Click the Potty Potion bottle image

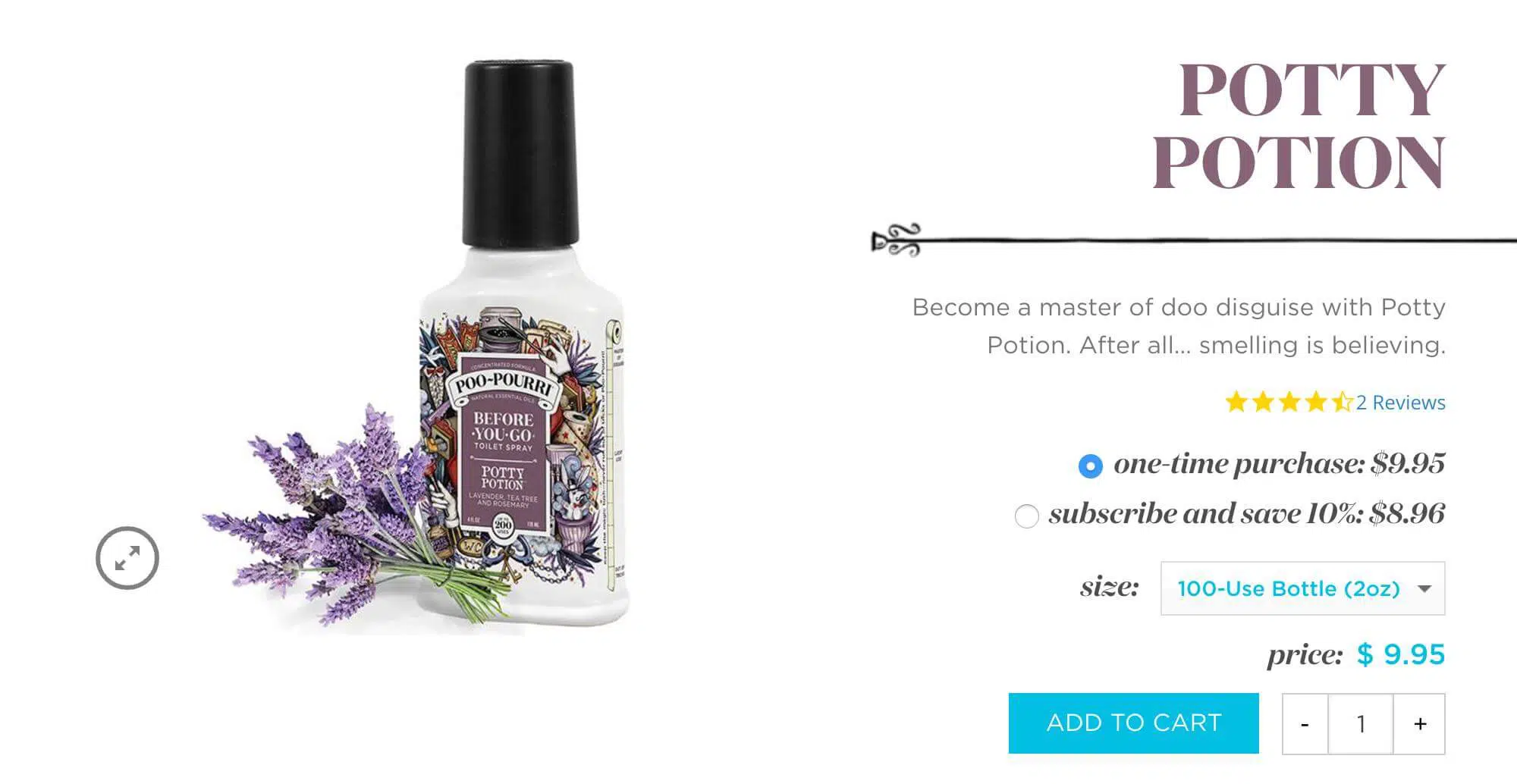[522, 345]
